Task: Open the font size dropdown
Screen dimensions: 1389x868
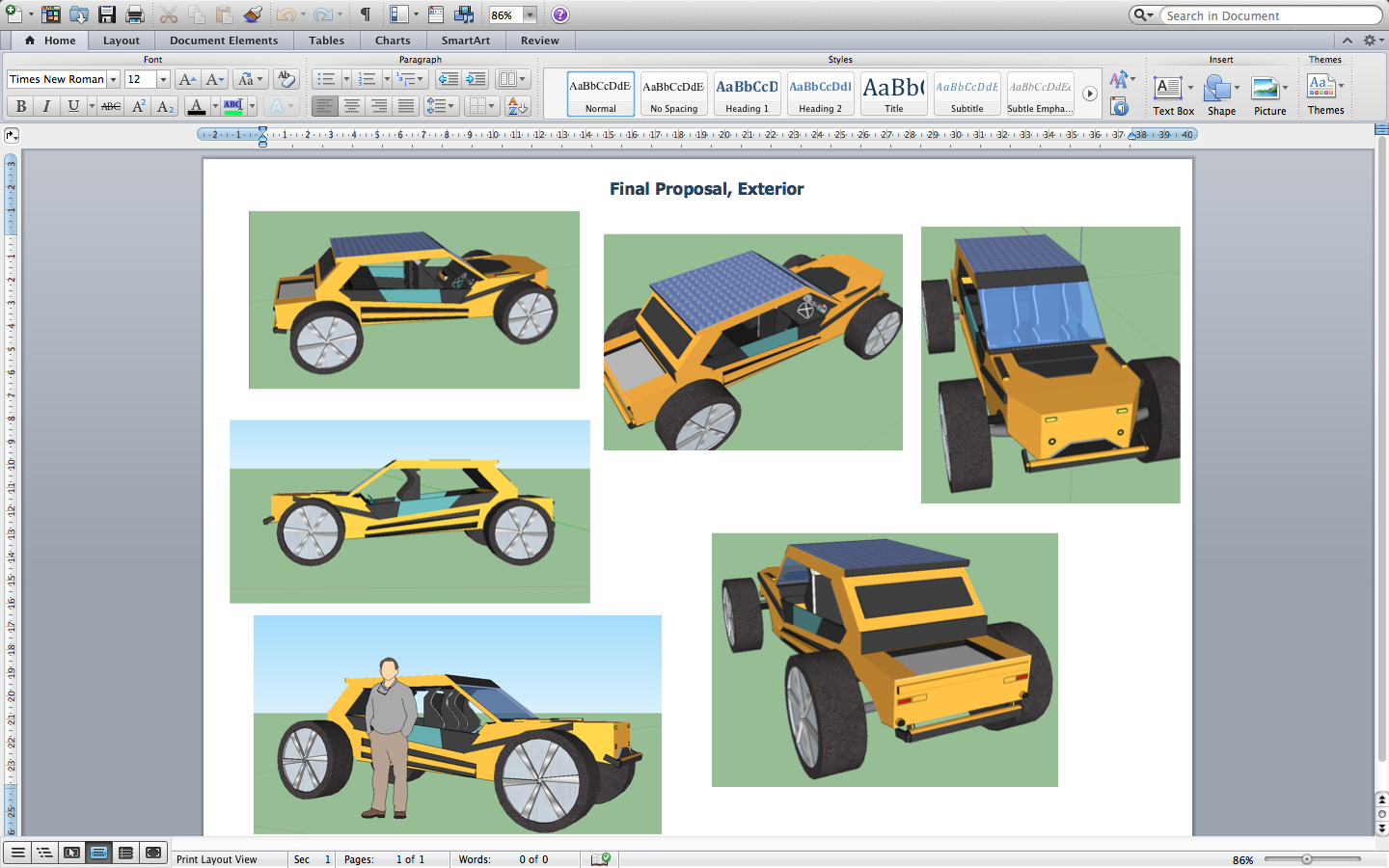Action: tap(162, 80)
